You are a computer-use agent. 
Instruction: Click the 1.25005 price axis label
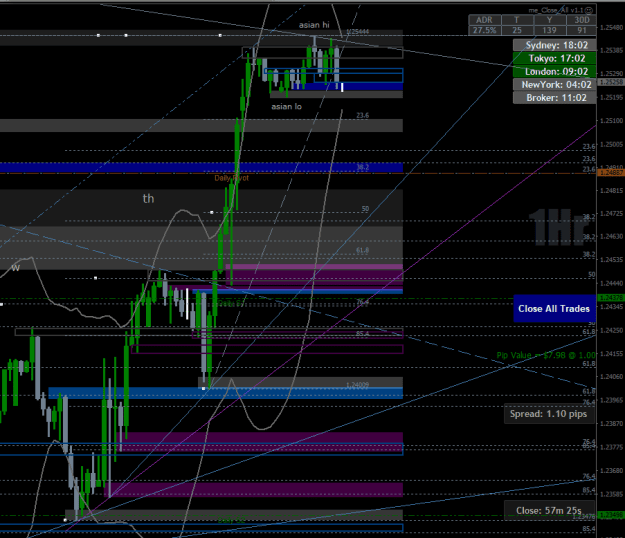pos(611,144)
